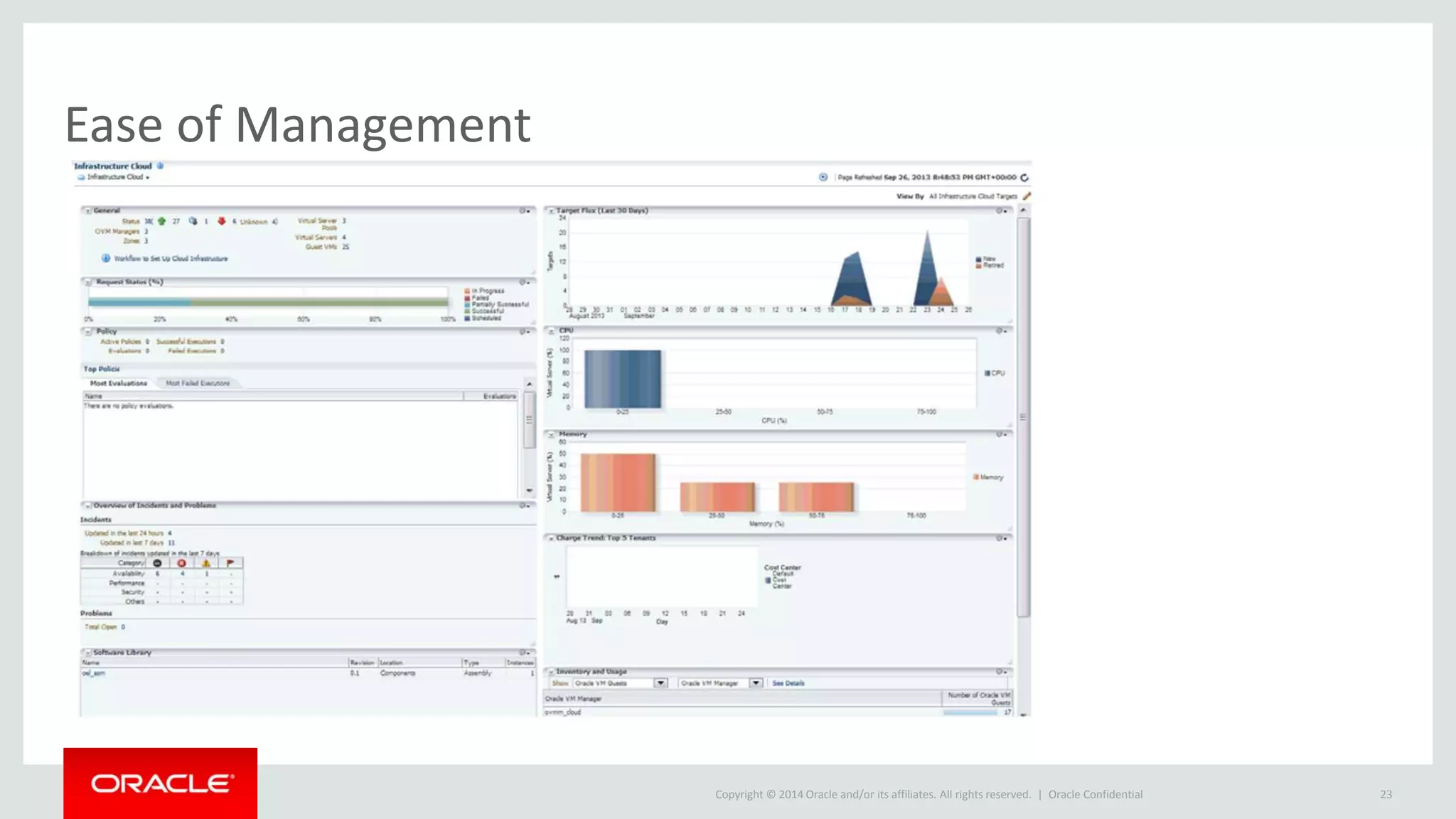Viewport: 1456px width, 819px height.
Task: Collapse the Software Library panel
Action: (87, 653)
